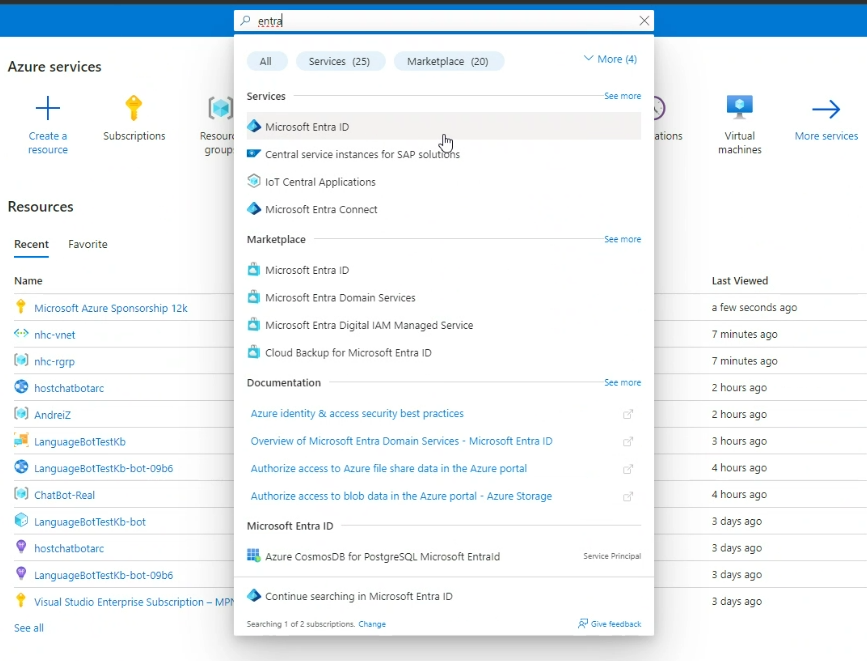Screen dimensions: 867x661
Task: Open the nhc-vnet resource link
Action: [x=55, y=335]
